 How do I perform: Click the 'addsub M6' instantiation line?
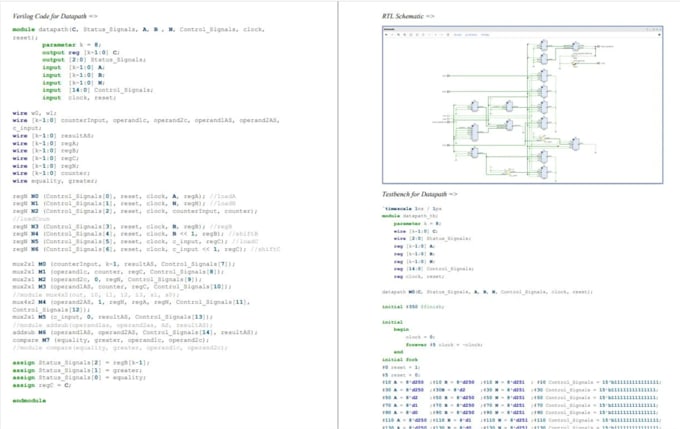[135, 332]
